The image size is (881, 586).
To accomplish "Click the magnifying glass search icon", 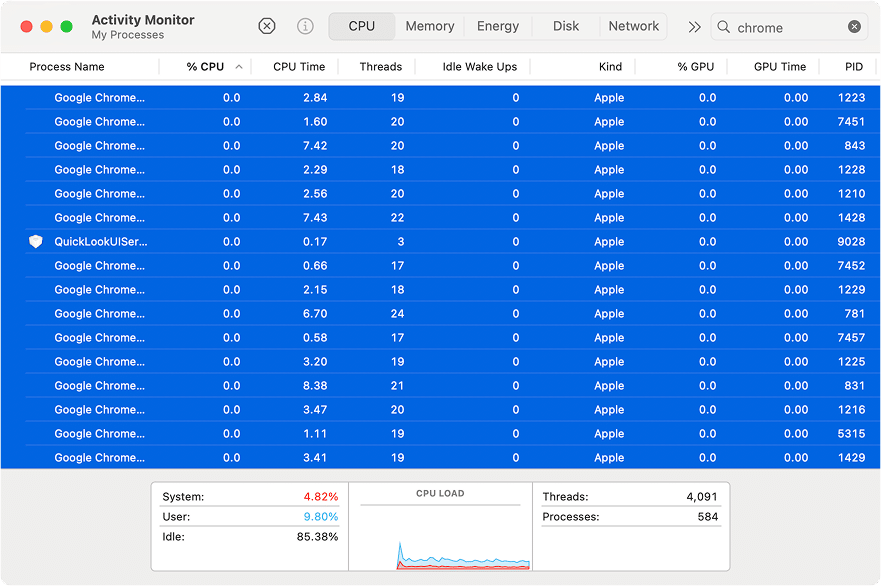I will click(x=724, y=27).
